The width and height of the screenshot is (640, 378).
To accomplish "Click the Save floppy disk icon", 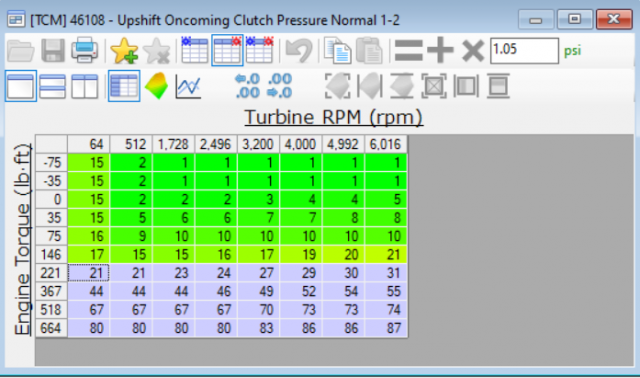I will [53, 51].
